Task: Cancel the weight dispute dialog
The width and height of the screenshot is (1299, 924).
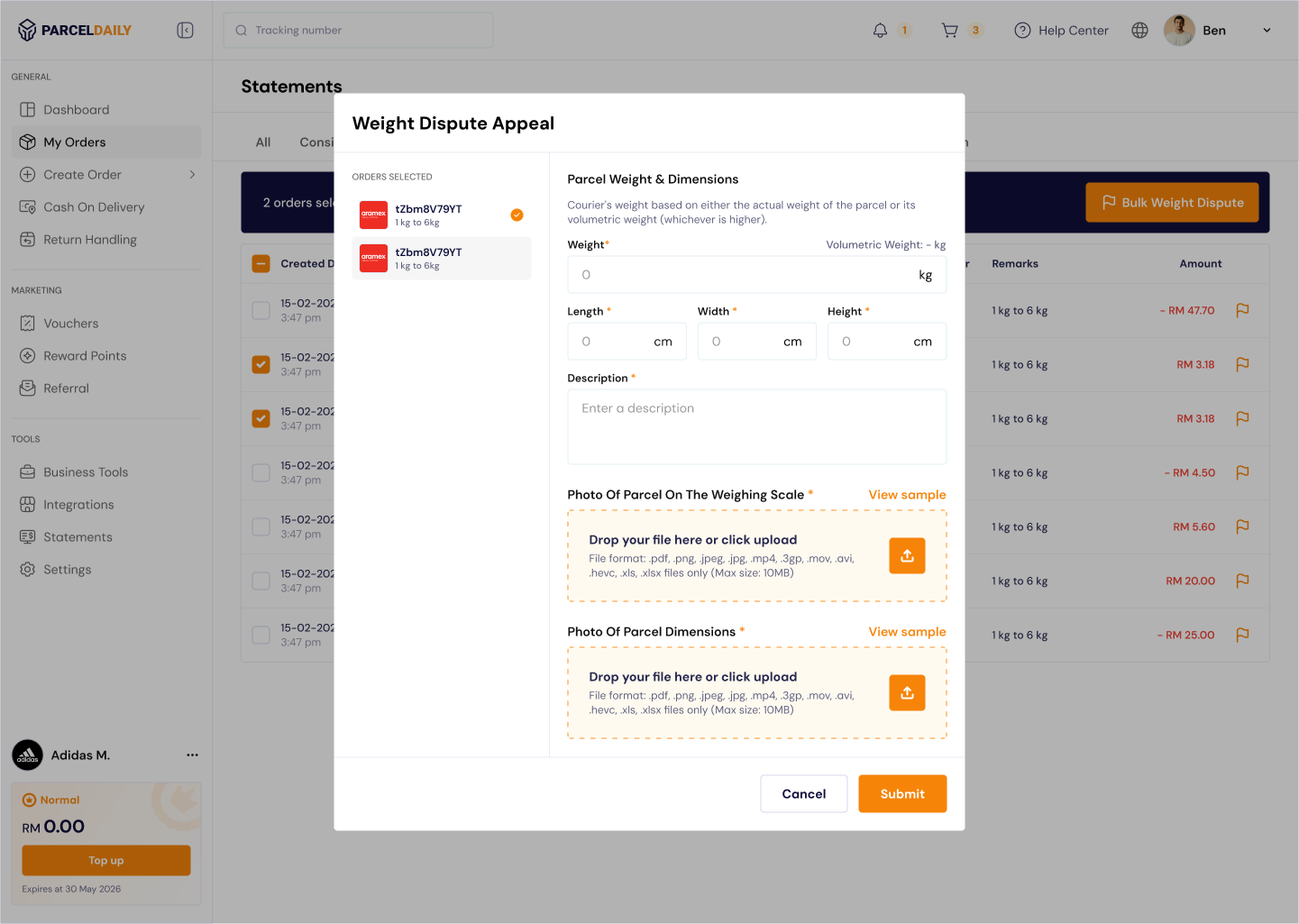Action: (x=803, y=794)
